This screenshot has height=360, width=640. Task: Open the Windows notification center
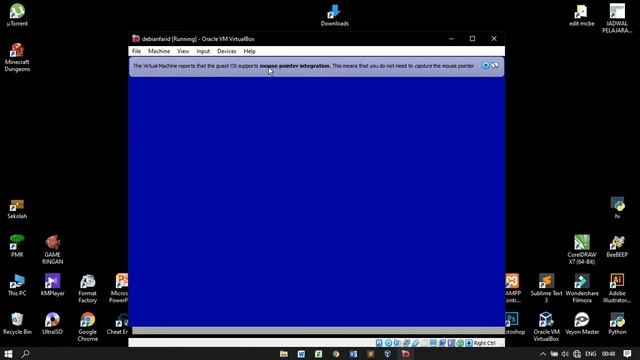pos(627,354)
